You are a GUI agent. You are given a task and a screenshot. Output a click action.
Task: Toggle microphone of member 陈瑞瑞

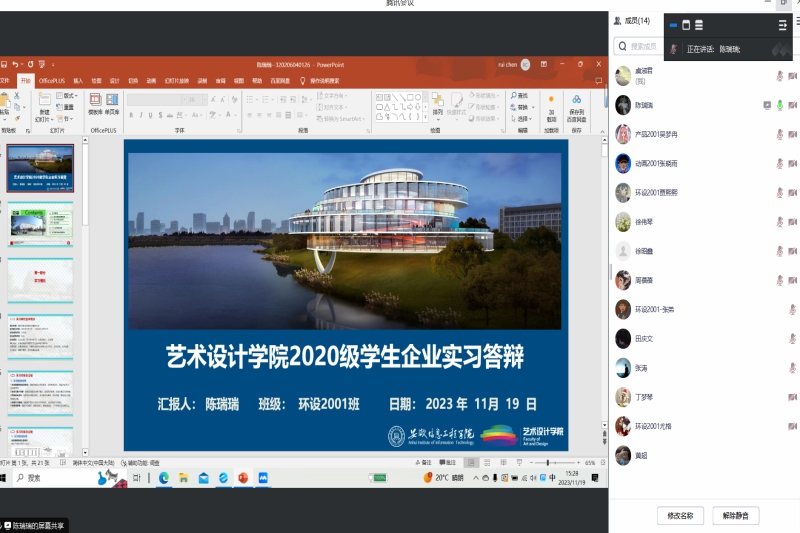pyautogui.click(x=780, y=105)
